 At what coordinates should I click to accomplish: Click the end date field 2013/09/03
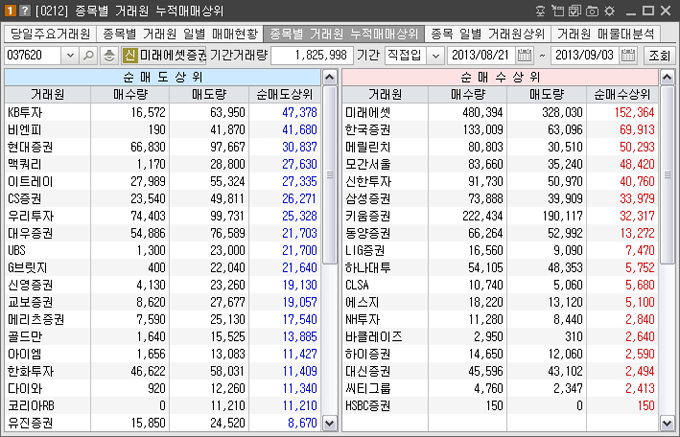pyautogui.click(x=585, y=55)
